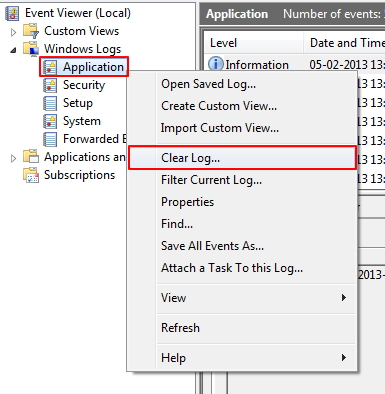This screenshot has height=394, width=385.
Task: Choose Find... in the context menu
Action: click(242, 224)
